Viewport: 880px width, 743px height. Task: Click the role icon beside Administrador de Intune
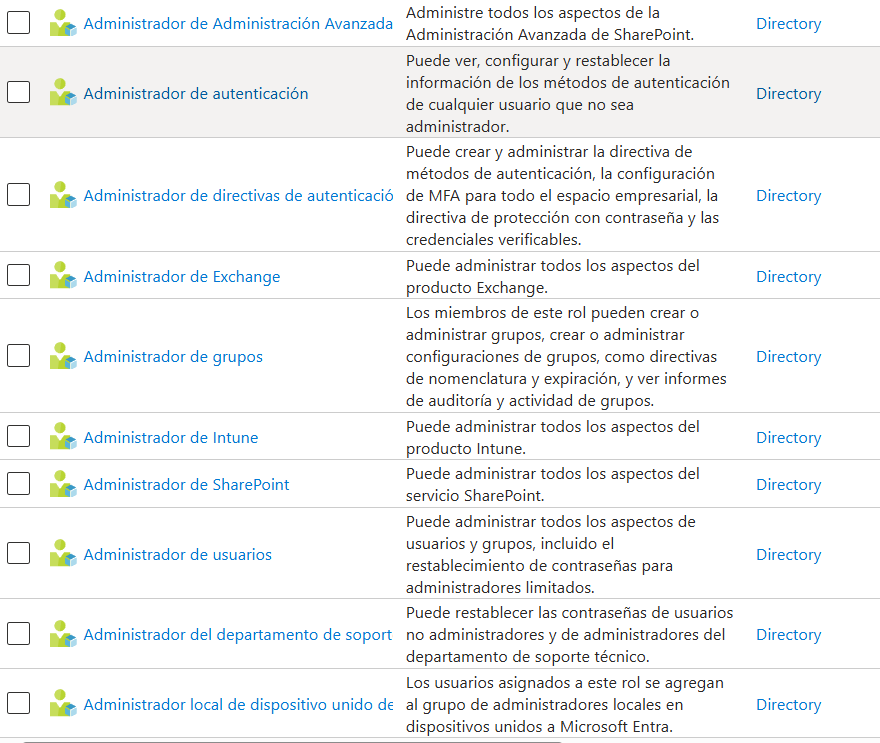point(63,437)
